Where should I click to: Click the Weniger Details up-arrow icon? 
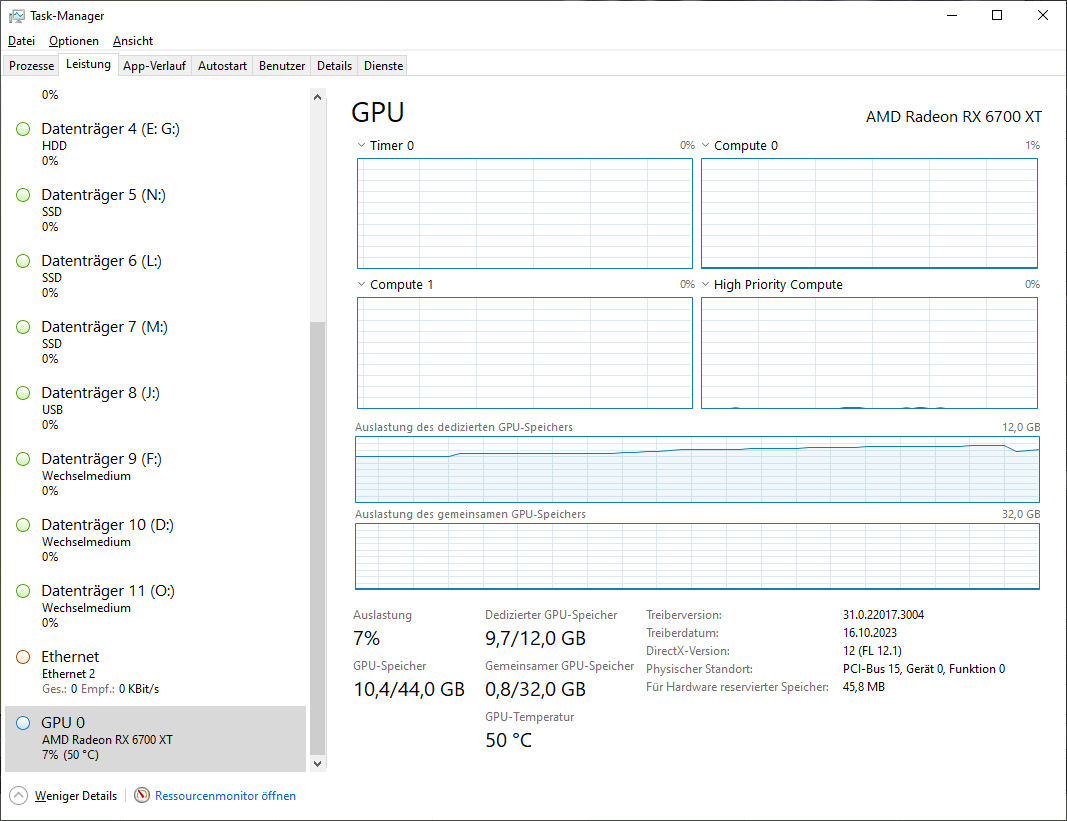coord(19,795)
